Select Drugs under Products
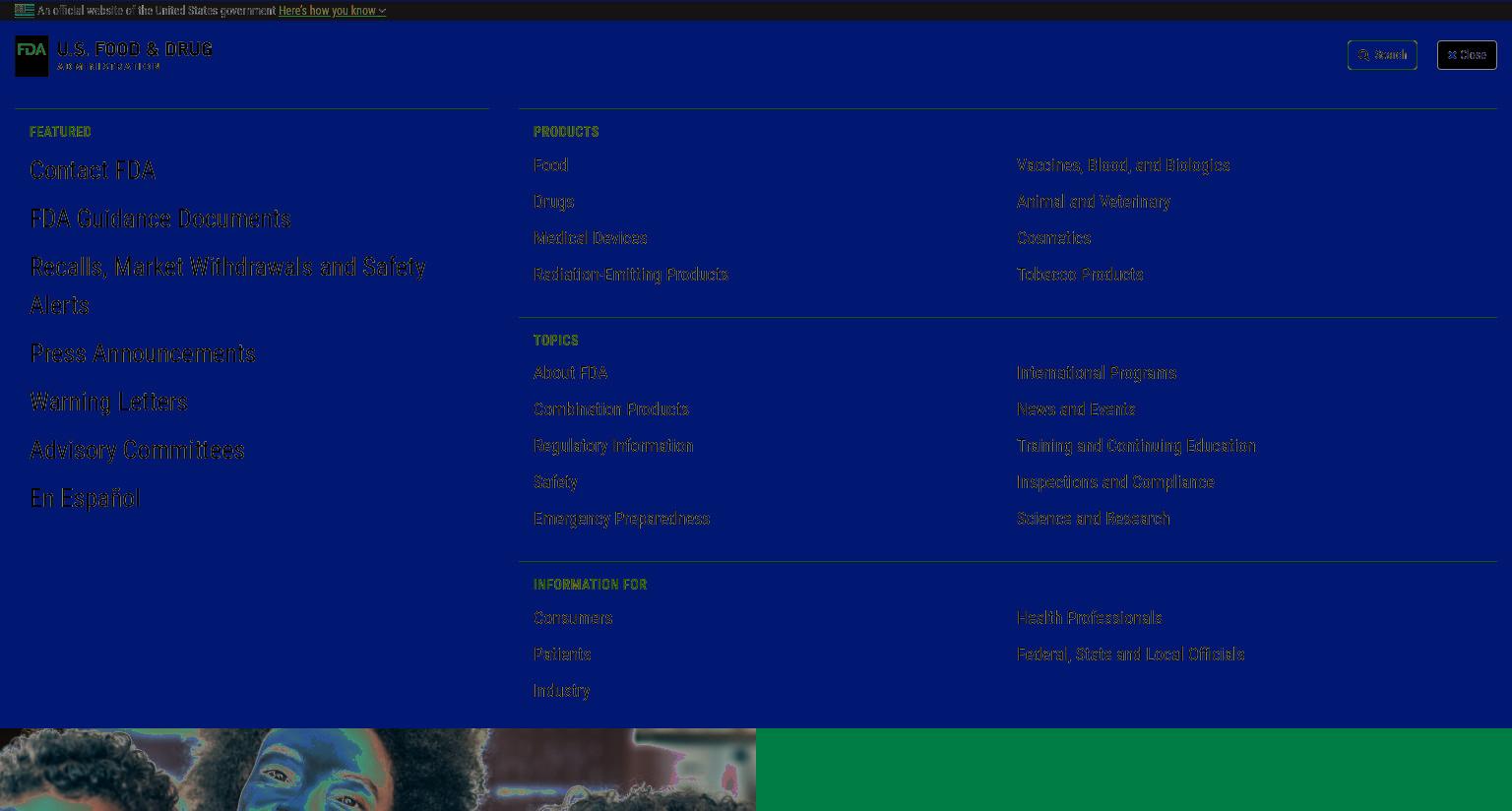The image size is (1512, 811). click(553, 202)
